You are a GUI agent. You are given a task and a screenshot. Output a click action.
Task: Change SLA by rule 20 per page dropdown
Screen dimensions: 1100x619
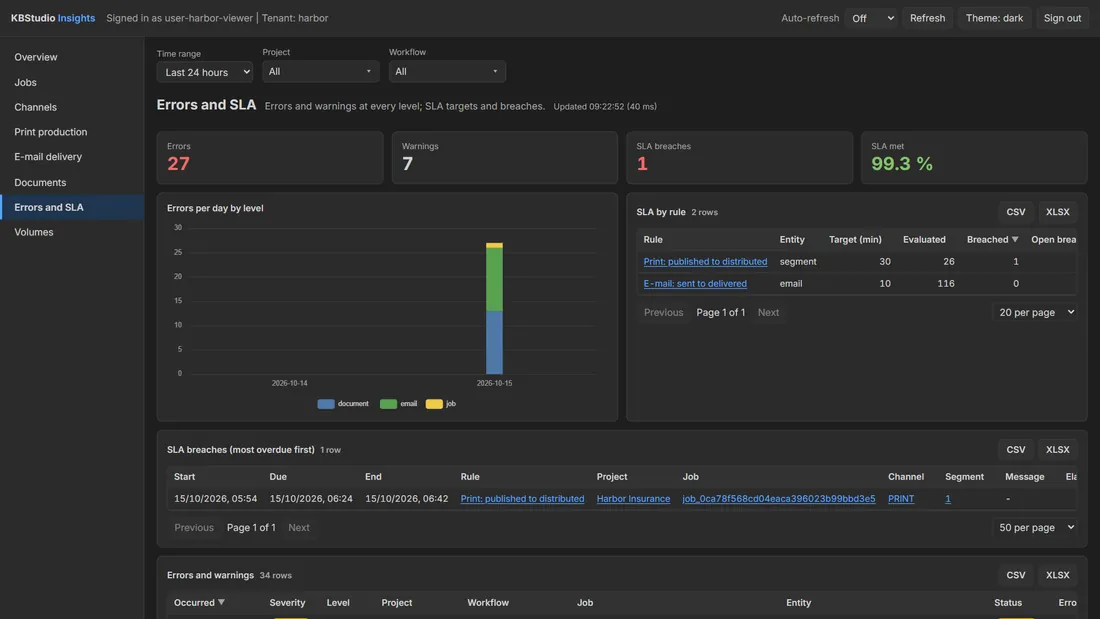tap(1035, 312)
